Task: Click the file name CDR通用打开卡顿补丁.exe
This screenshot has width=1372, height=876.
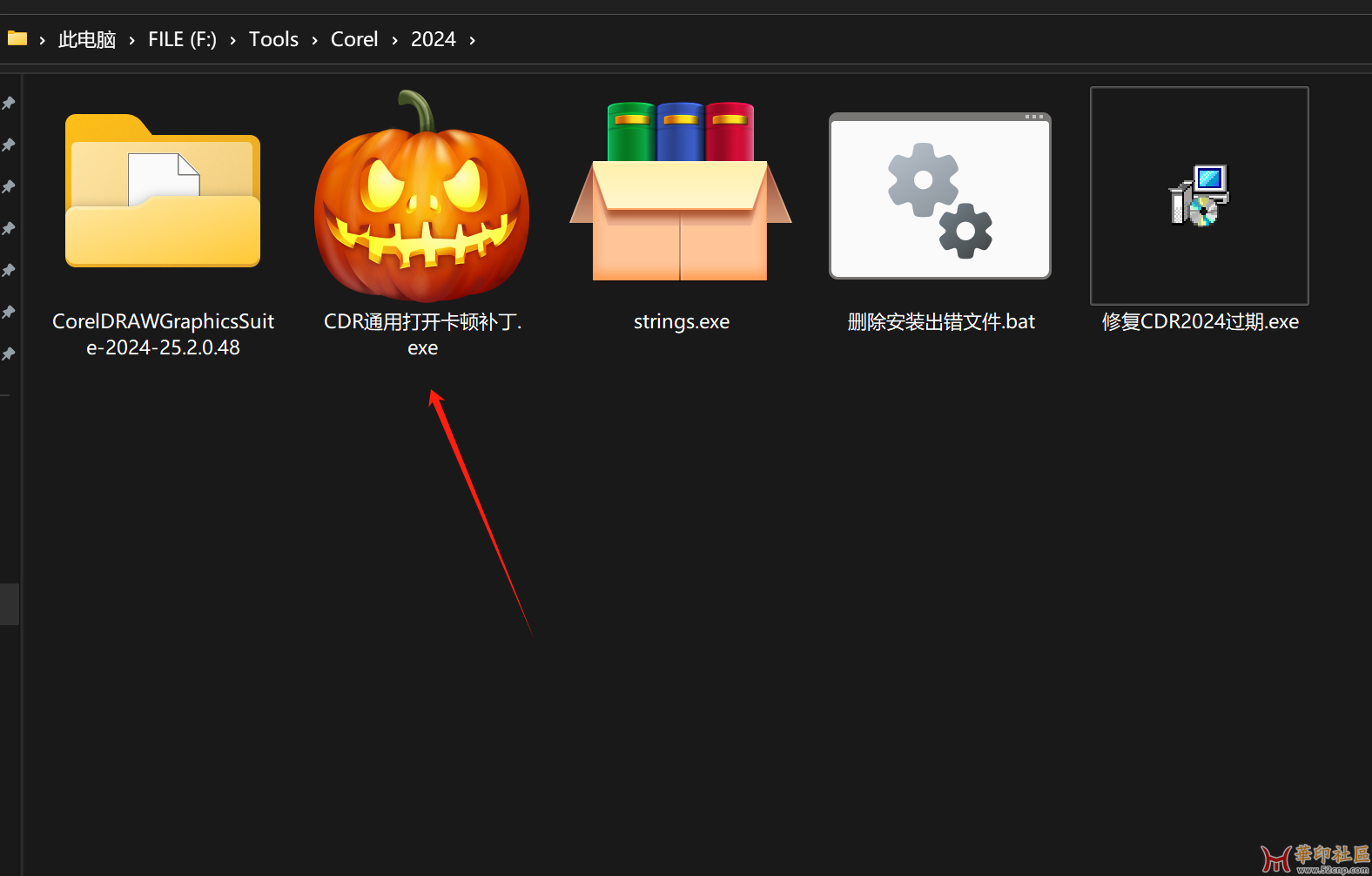Action: click(423, 334)
